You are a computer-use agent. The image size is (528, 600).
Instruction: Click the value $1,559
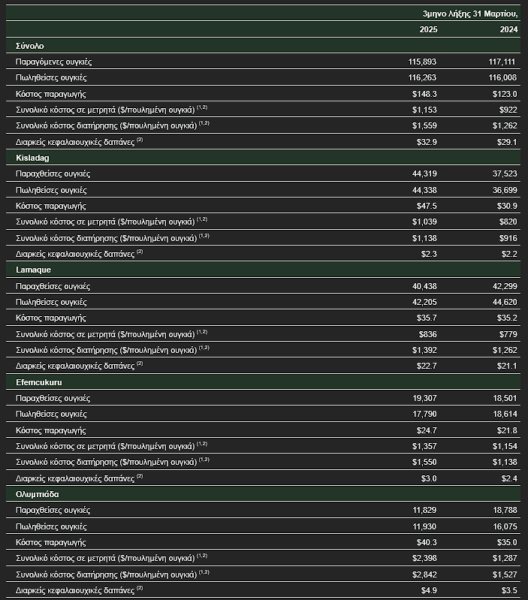tap(425, 126)
